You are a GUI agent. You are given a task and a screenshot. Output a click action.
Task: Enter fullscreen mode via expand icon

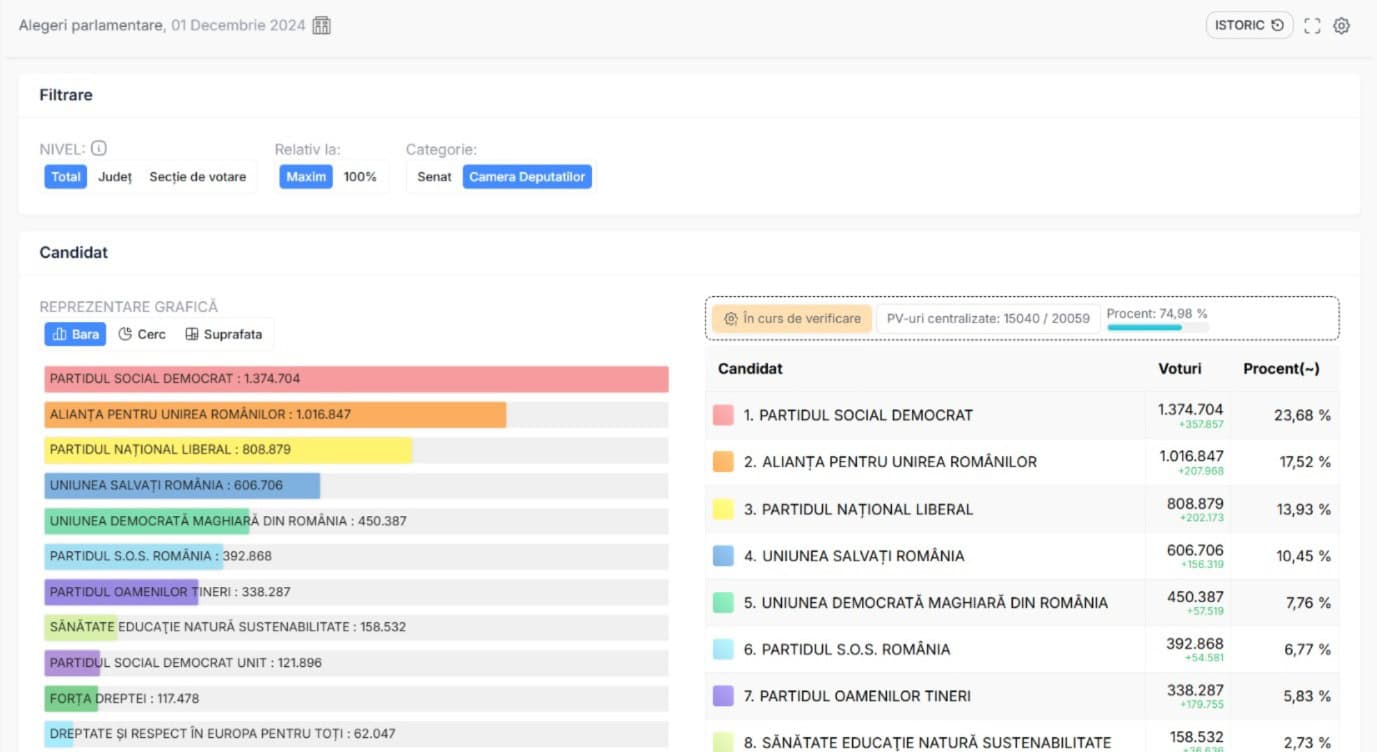1312,26
